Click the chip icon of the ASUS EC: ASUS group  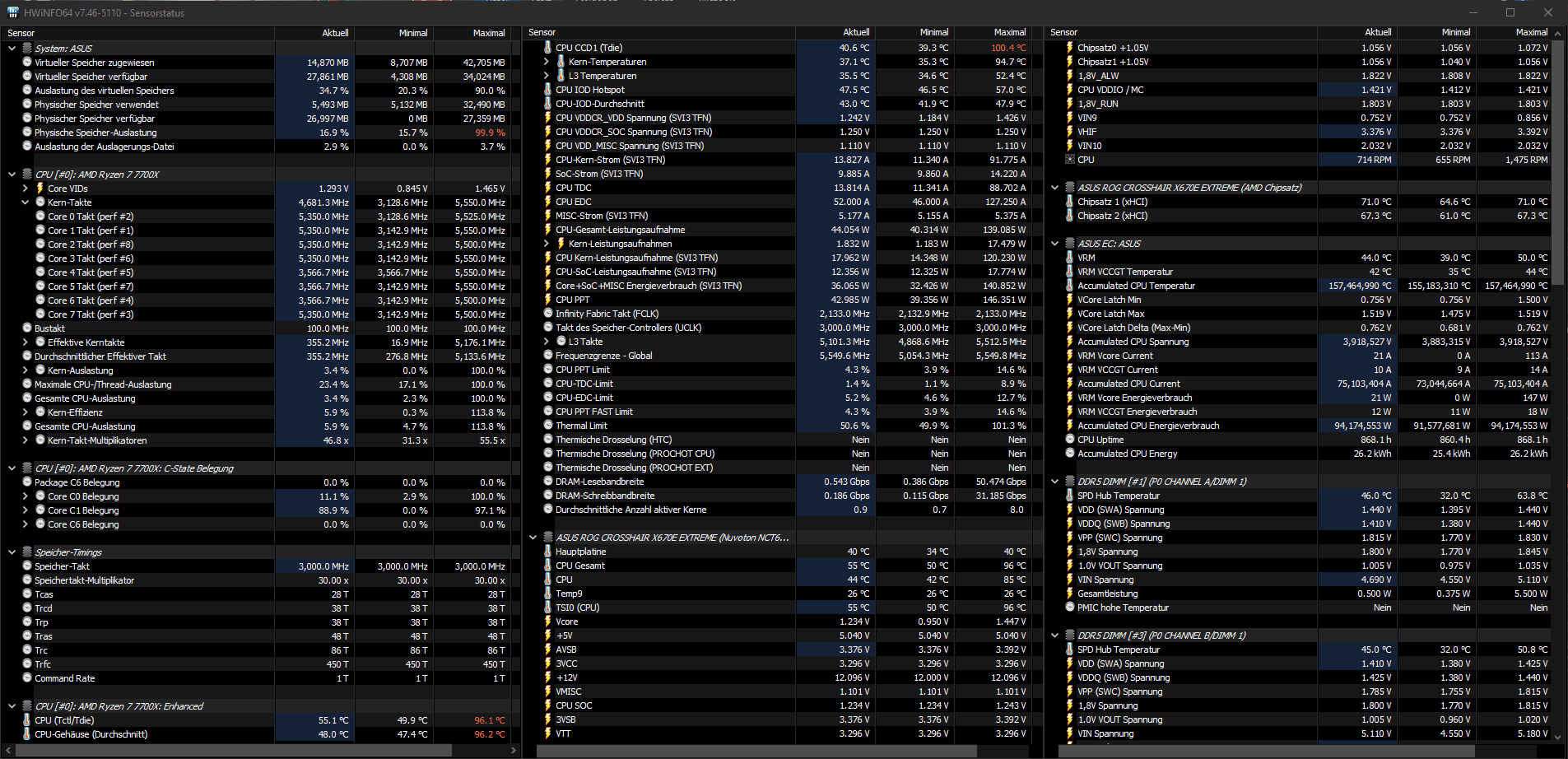click(1069, 244)
